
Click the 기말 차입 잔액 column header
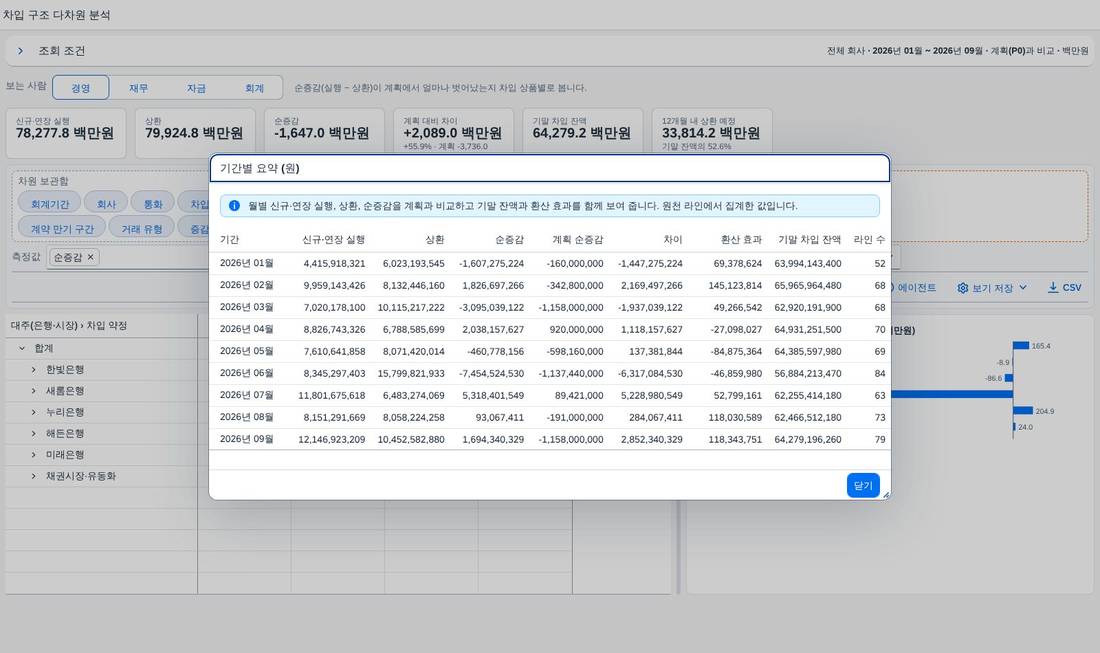(x=810, y=239)
